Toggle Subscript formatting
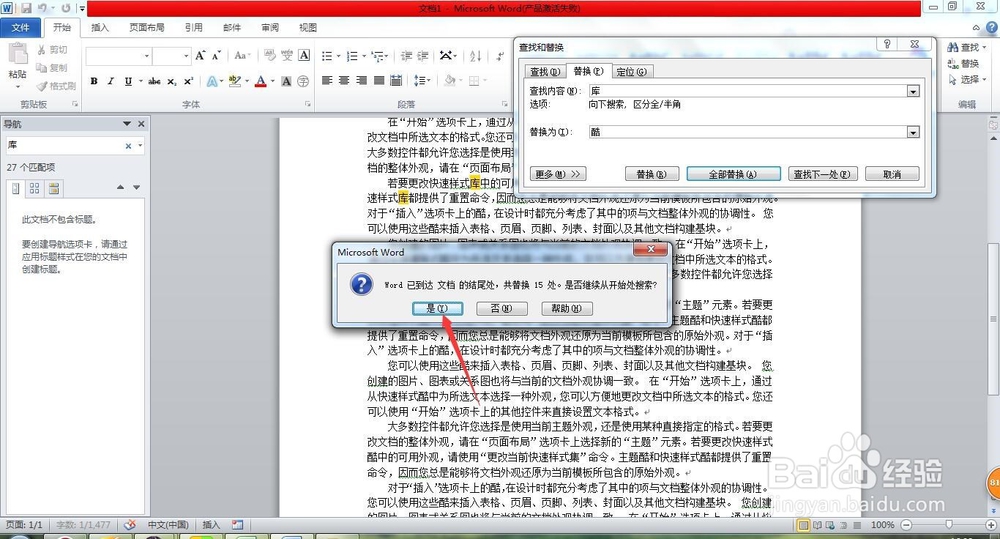 click(172, 81)
